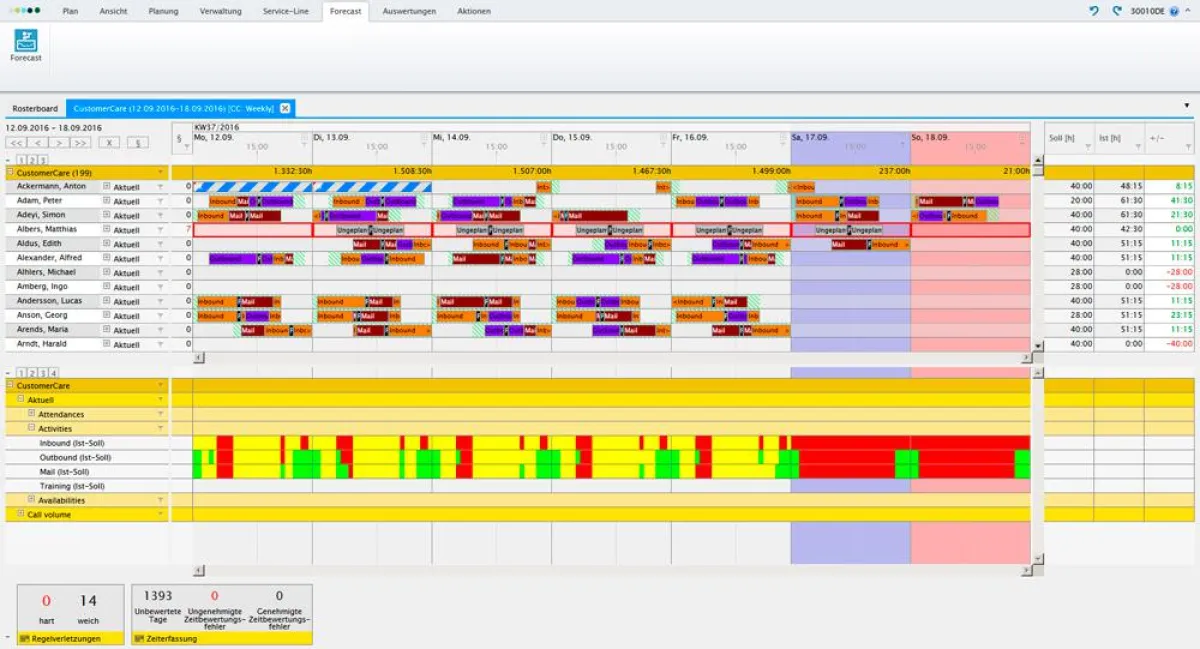Open the tab list dropdown arrow
This screenshot has height=649, width=1200.
(x=1187, y=104)
